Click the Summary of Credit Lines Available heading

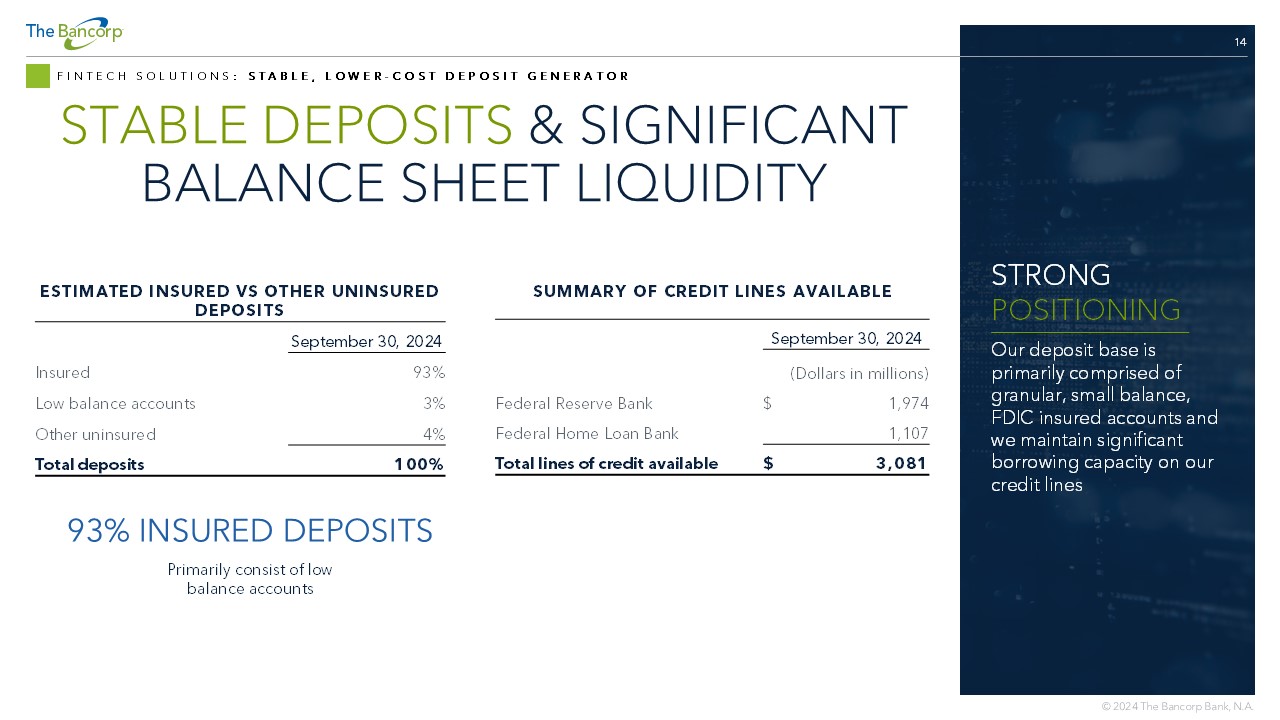pyautogui.click(x=712, y=292)
